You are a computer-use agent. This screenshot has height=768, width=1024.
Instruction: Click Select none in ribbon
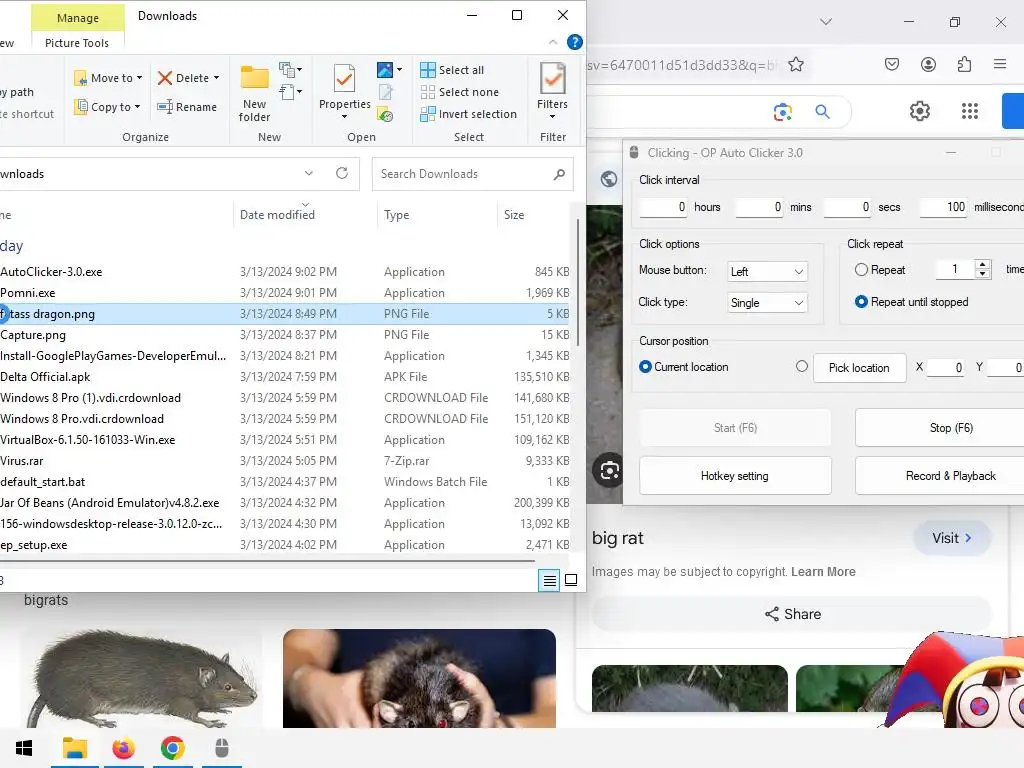click(x=460, y=92)
